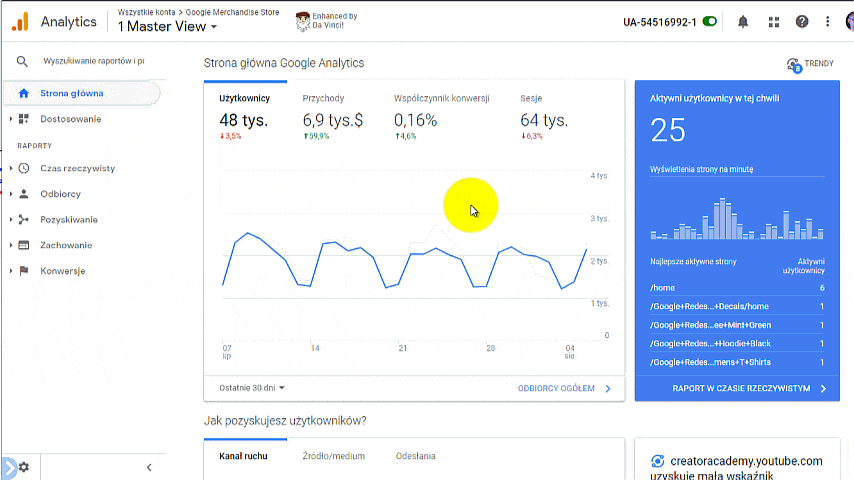The height and width of the screenshot is (480, 854).
Task: Open RAPORT W CZASIE RZECZYWISTYM link
Action: click(749, 388)
